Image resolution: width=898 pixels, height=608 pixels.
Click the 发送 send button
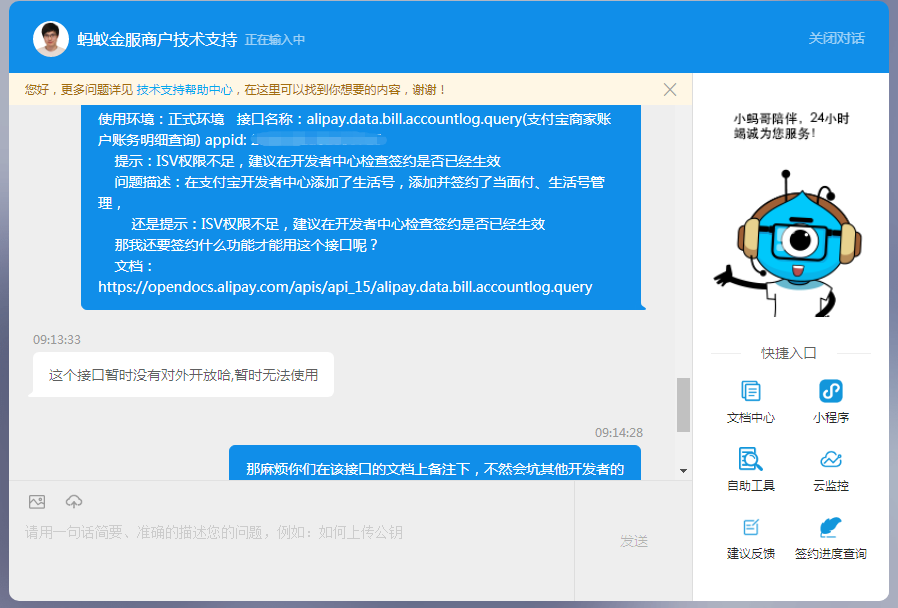pos(633,541)
